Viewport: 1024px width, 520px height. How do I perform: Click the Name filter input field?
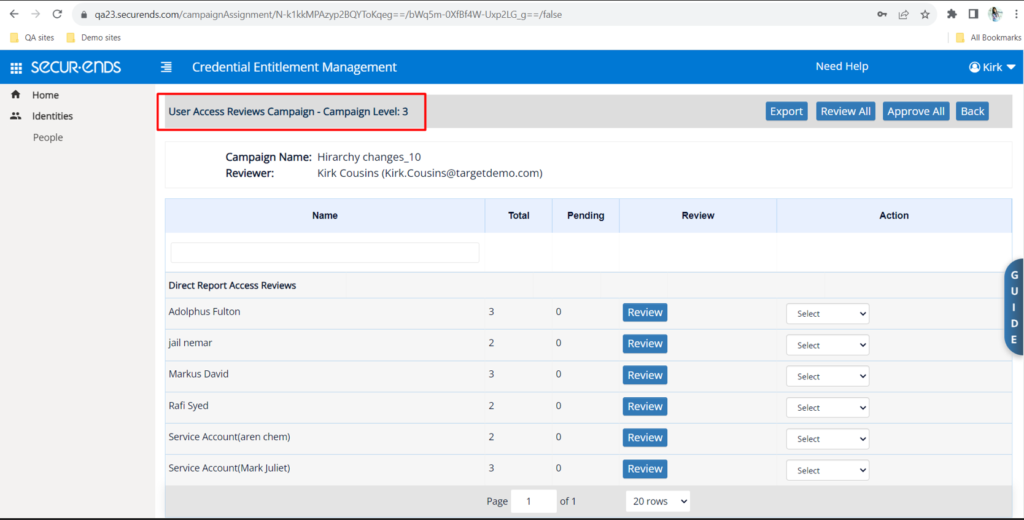click(x=325, y=253)
